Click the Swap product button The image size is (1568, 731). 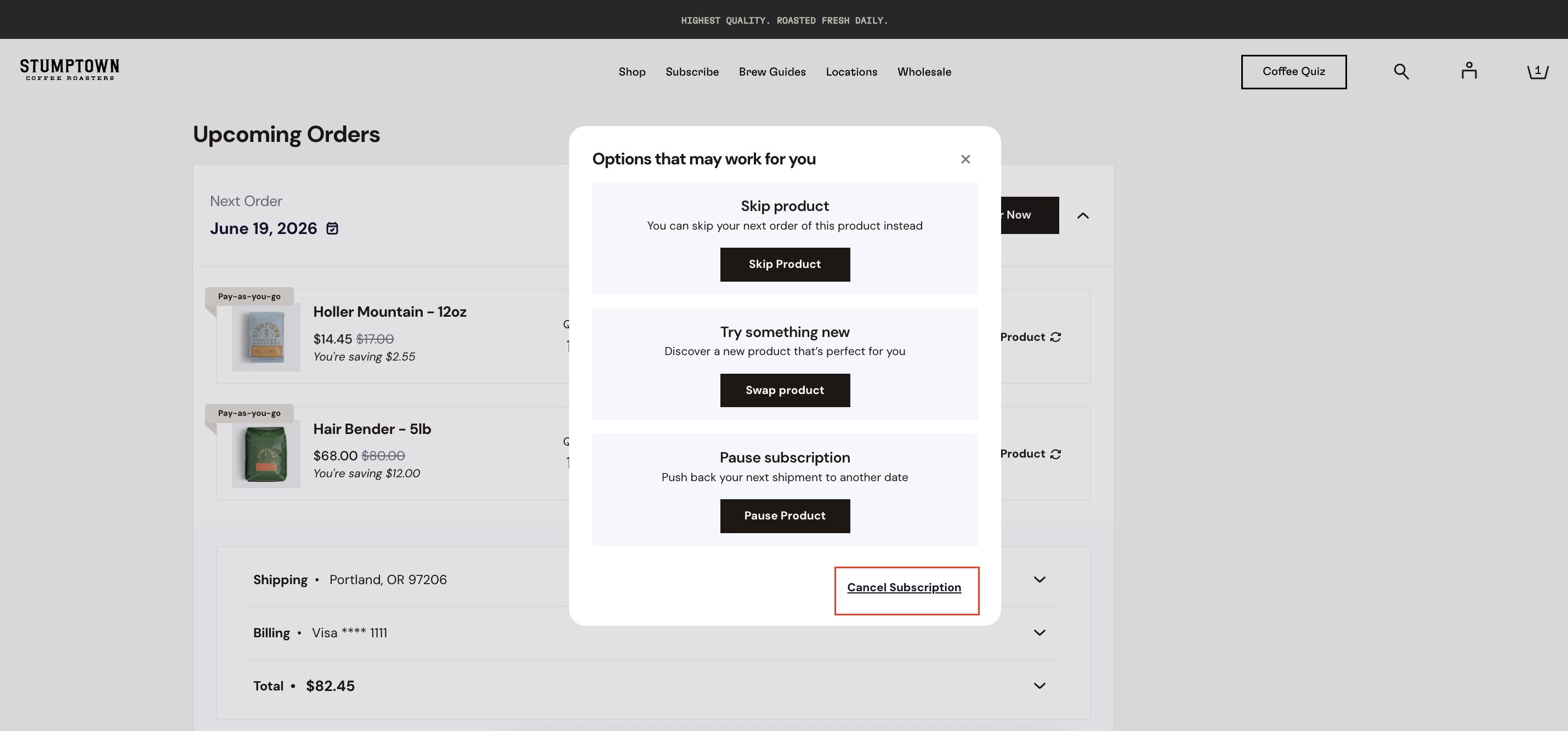(x=785, y=391)
